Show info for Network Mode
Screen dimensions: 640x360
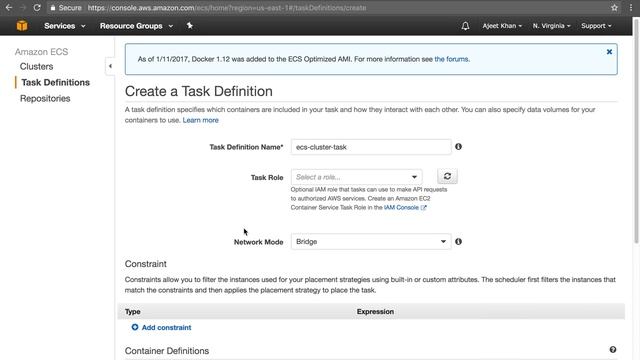coord(458,242)
